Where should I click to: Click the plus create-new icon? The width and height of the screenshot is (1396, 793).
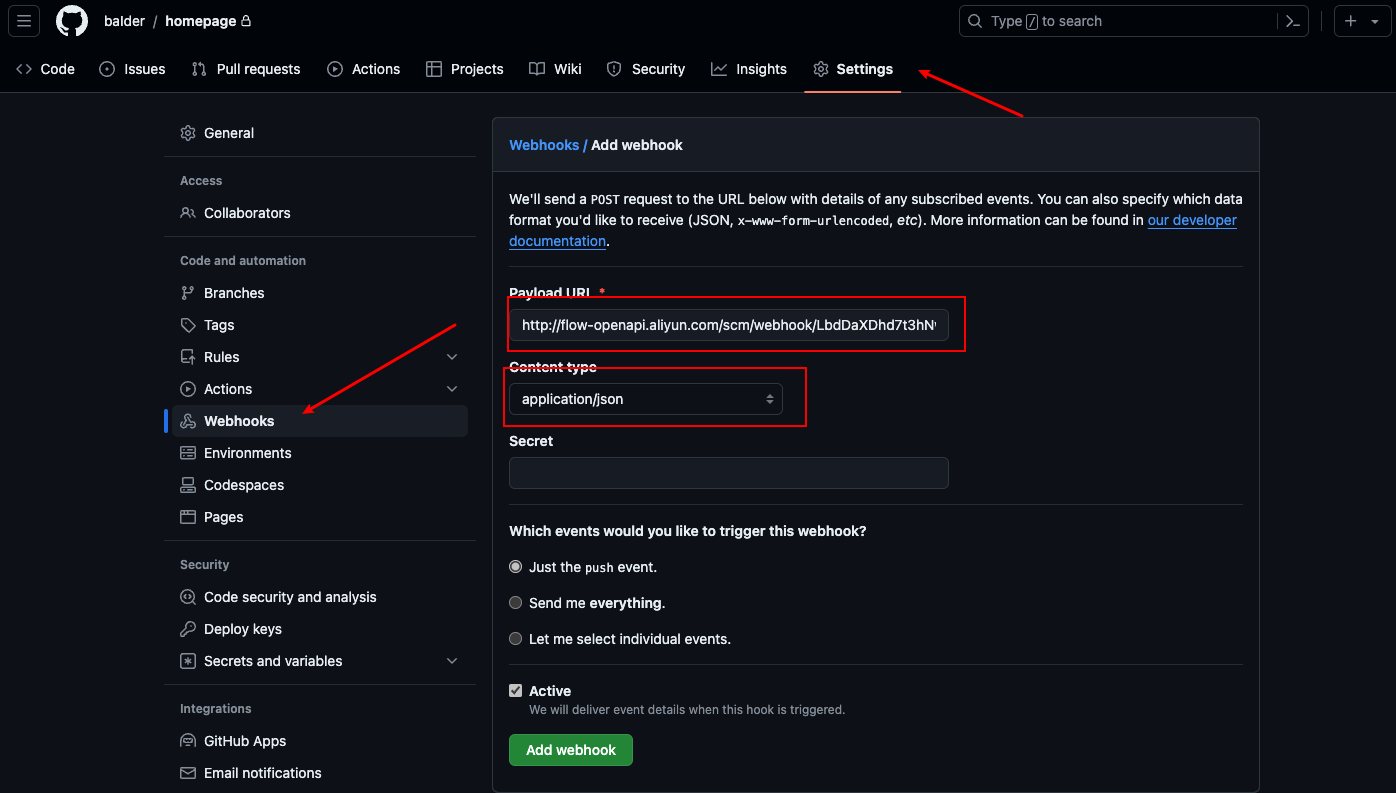click(1351, 21)
